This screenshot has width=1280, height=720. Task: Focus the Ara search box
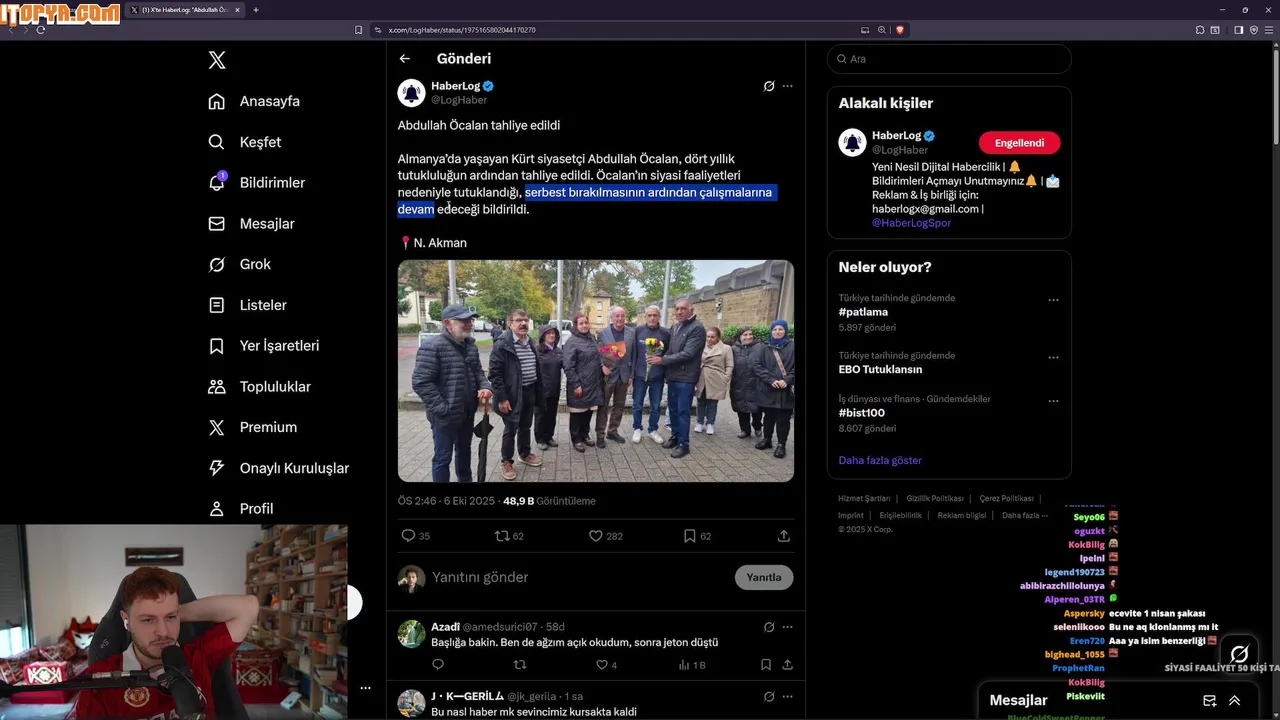point(949,59)
